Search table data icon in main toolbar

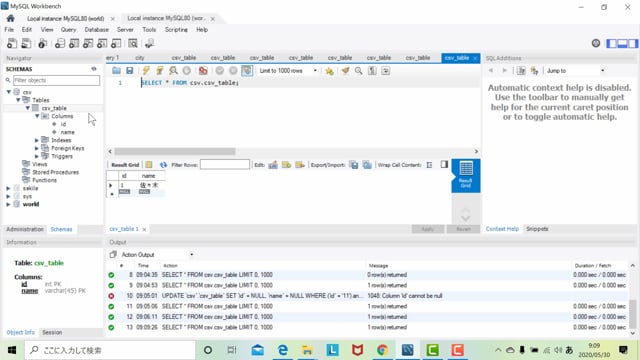point(133,43)
